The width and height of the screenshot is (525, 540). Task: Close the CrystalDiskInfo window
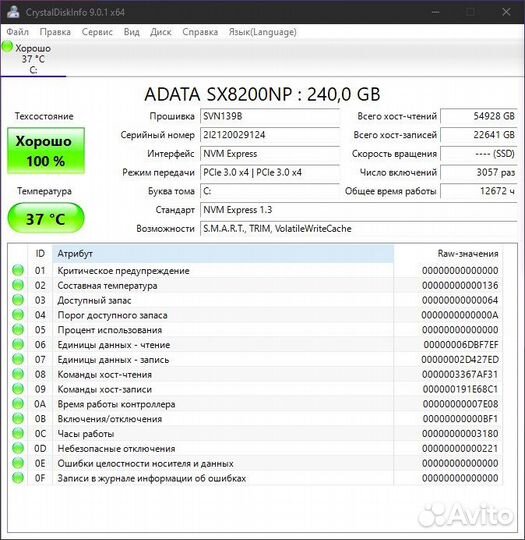pos(506,12)
